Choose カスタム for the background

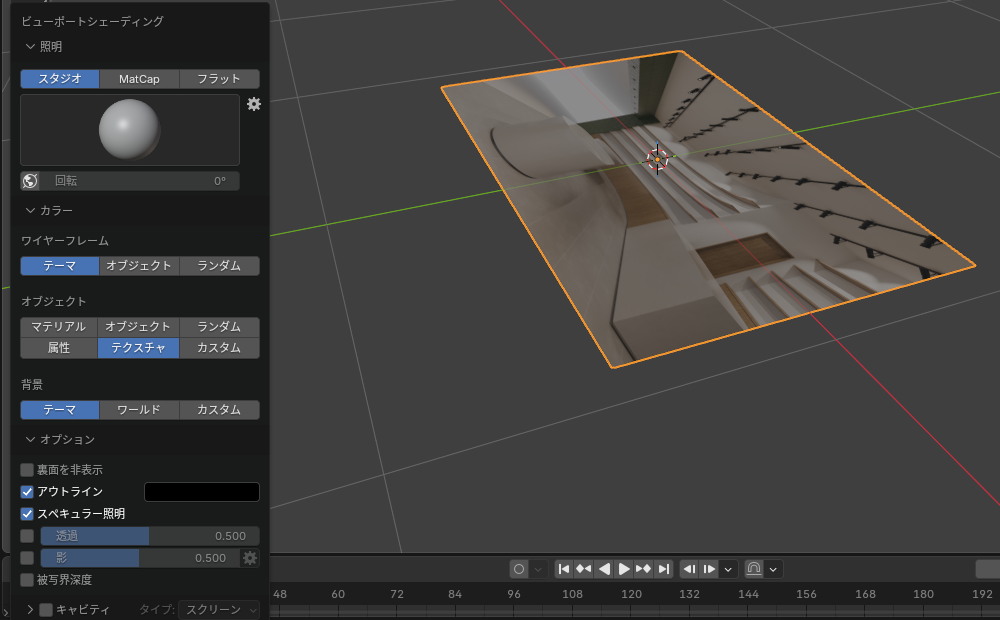[219, 410]
